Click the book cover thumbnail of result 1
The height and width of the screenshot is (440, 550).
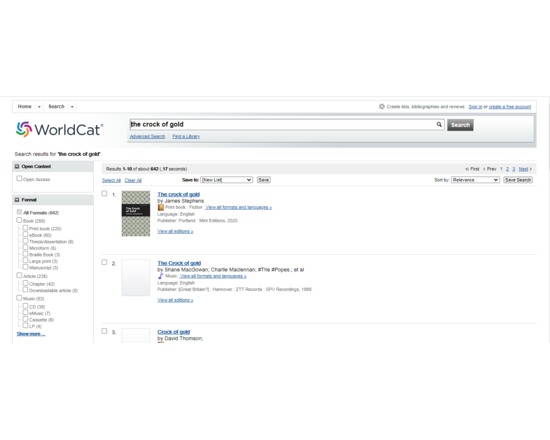point(136,213)
